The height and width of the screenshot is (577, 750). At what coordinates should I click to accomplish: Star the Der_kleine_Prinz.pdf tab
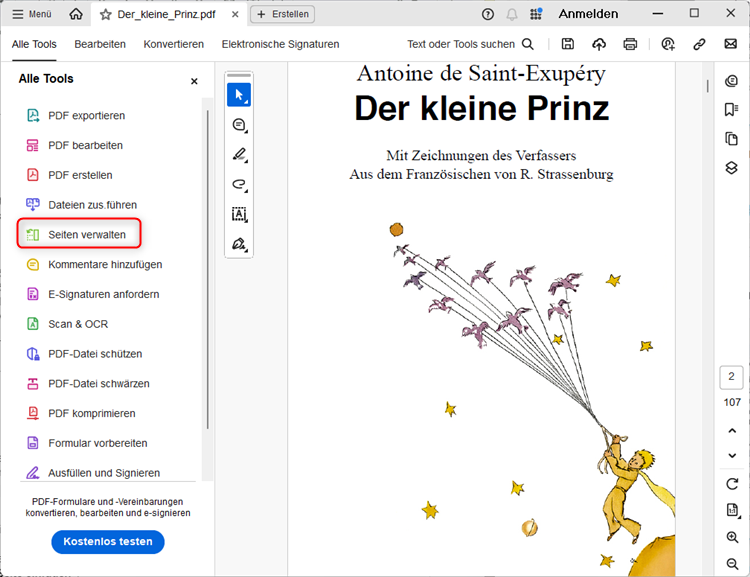[106, 14]
